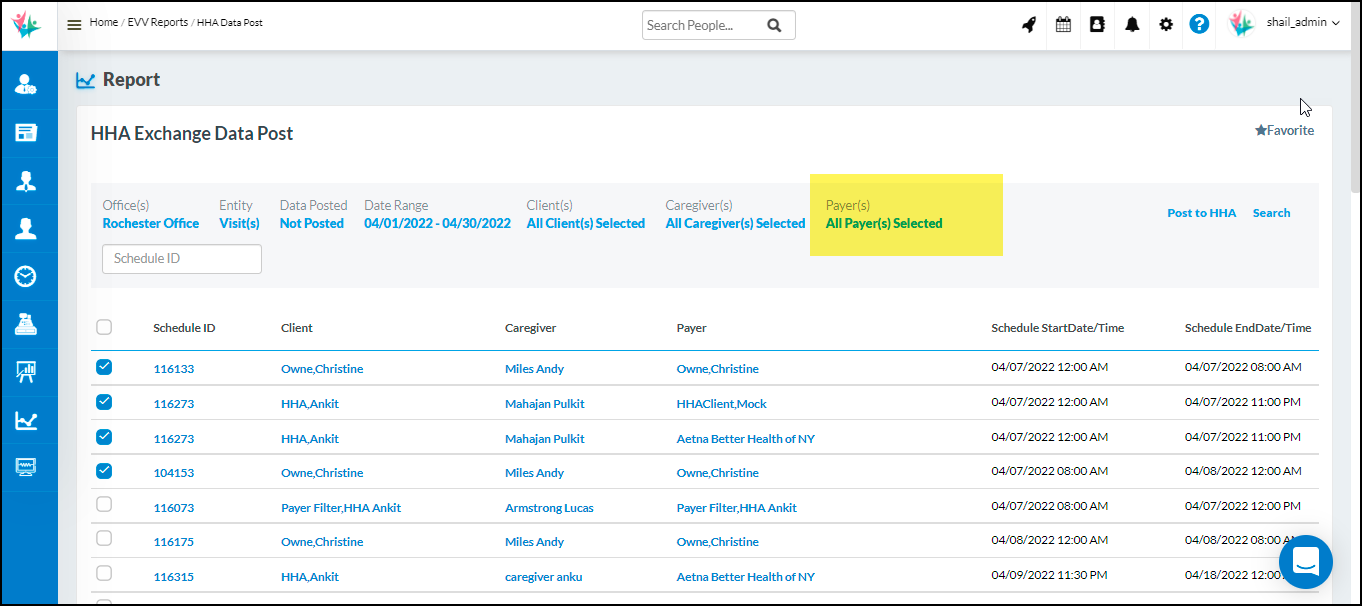Screen dimensions: 1362x606
Task: Open the hamburger navigation menu
Action: point(73,22)
